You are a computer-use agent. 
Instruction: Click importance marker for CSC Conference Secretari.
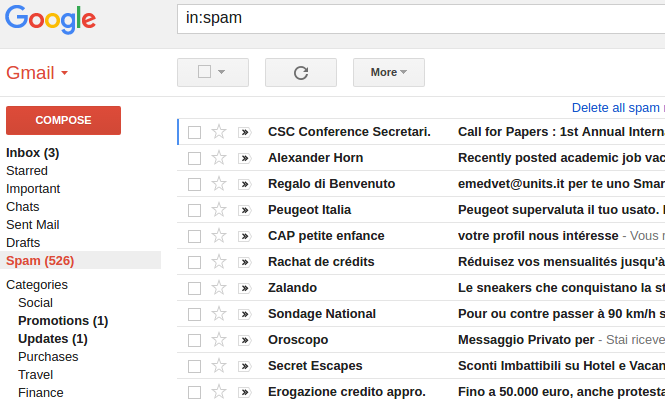(x=245, y=132)
